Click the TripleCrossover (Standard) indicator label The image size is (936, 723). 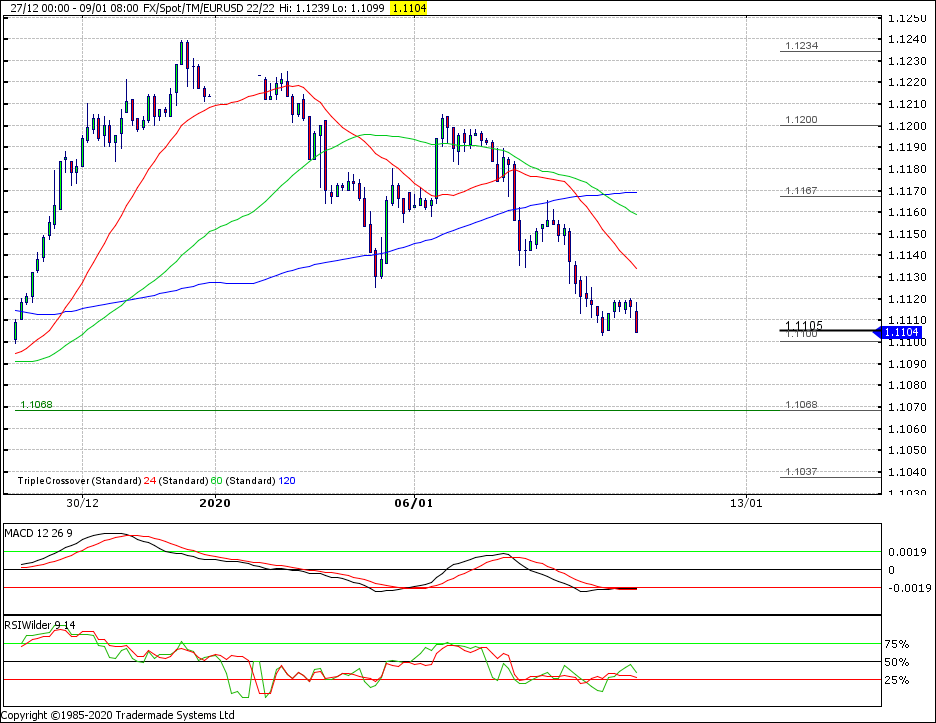(x=79, y=481)
